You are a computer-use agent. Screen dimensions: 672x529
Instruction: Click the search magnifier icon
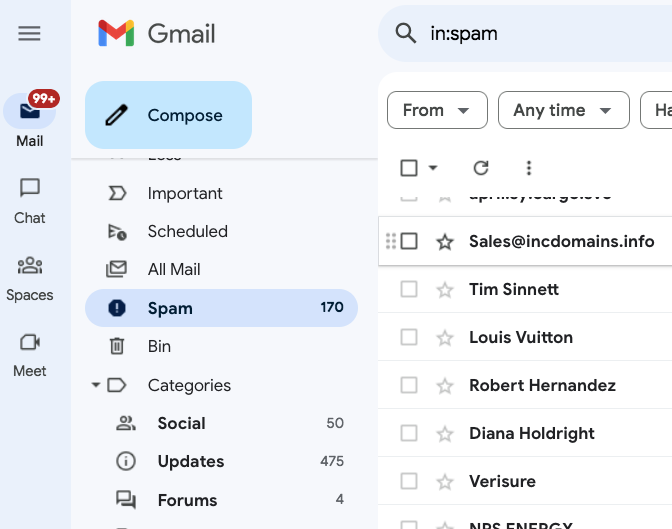click(405, 33)
